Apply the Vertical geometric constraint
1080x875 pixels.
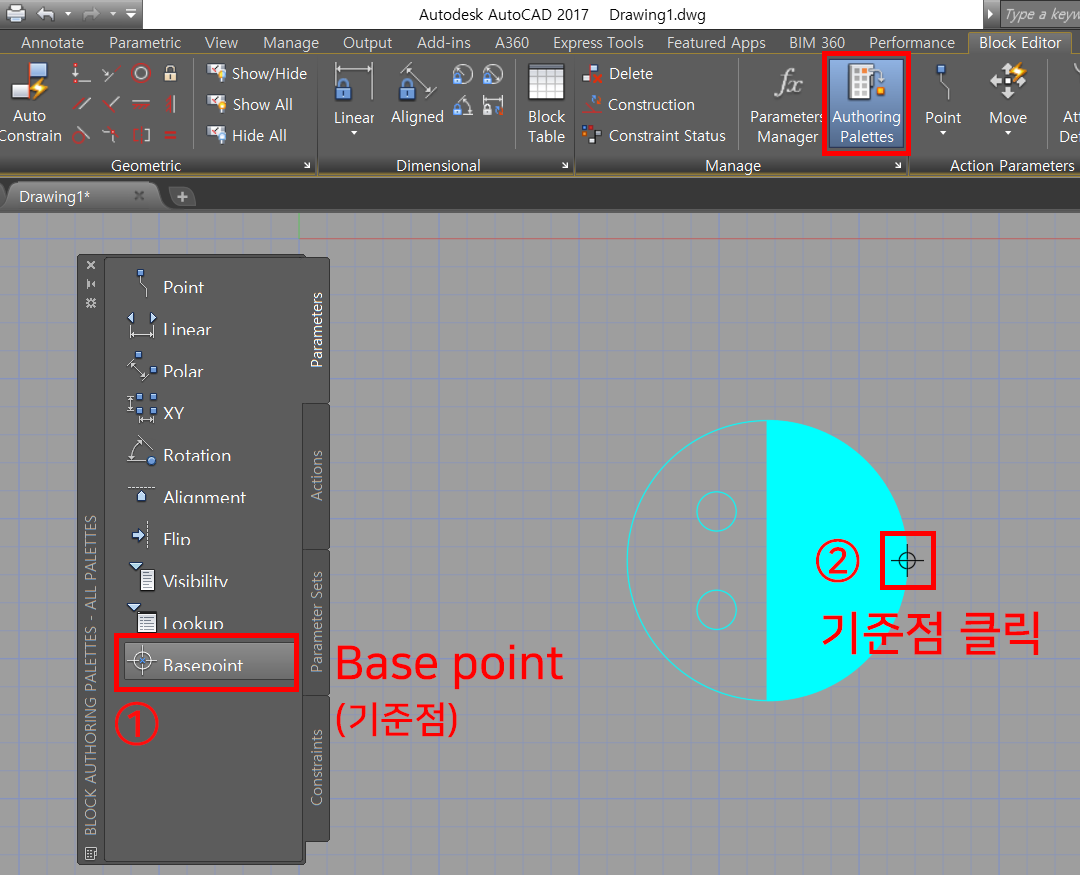click(170, 104)
